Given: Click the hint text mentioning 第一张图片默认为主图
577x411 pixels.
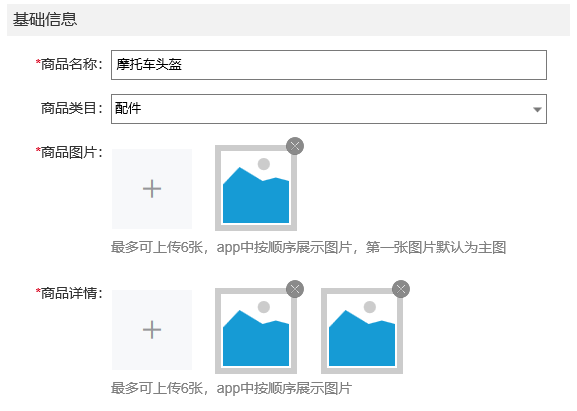Looking at the screenshot, I should [308, 247].
